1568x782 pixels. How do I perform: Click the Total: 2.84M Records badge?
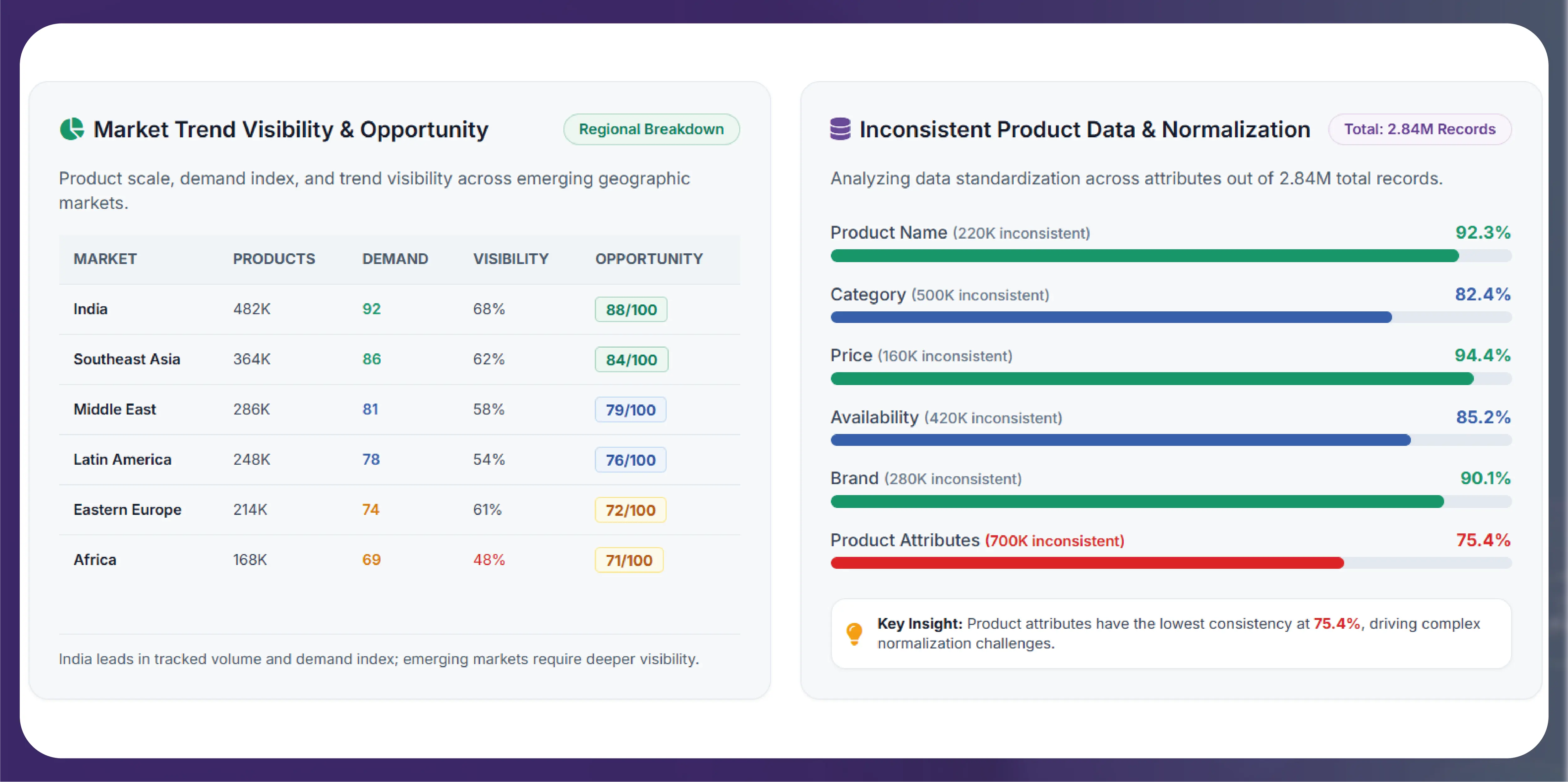click(1419, 129)
